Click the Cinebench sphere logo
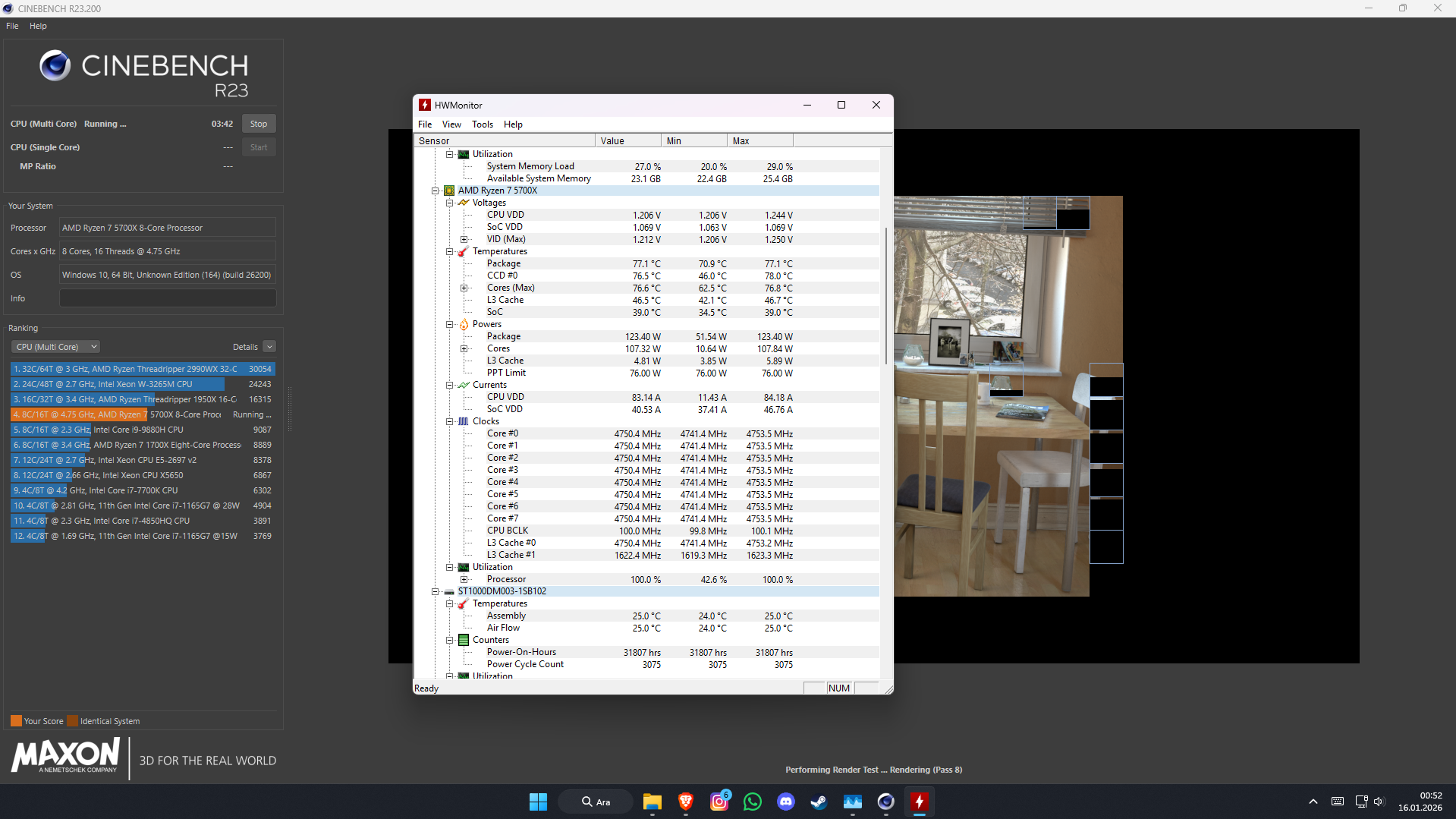 [55, 66]
